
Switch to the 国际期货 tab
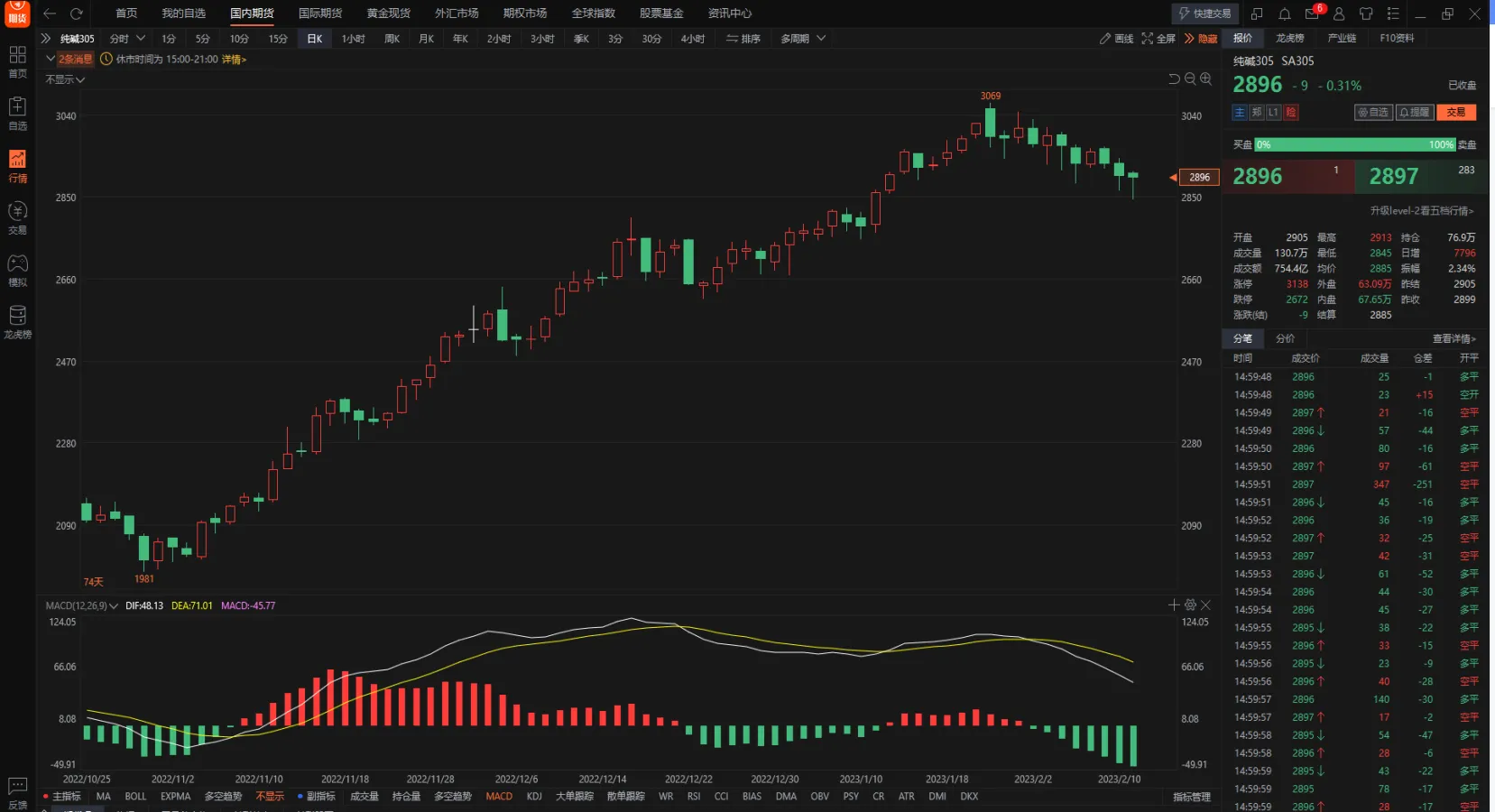click(x=320, y=14)
